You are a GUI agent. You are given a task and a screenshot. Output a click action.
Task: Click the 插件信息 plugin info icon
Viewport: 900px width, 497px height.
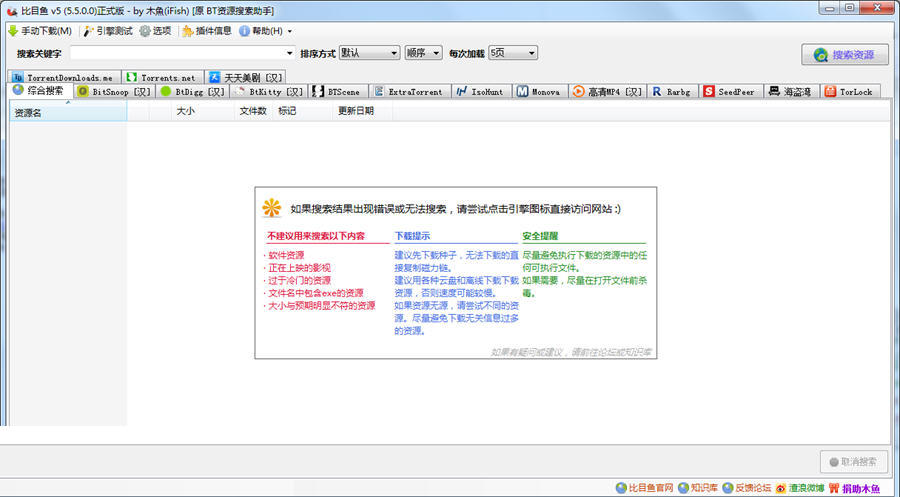(x=187, y=31)
